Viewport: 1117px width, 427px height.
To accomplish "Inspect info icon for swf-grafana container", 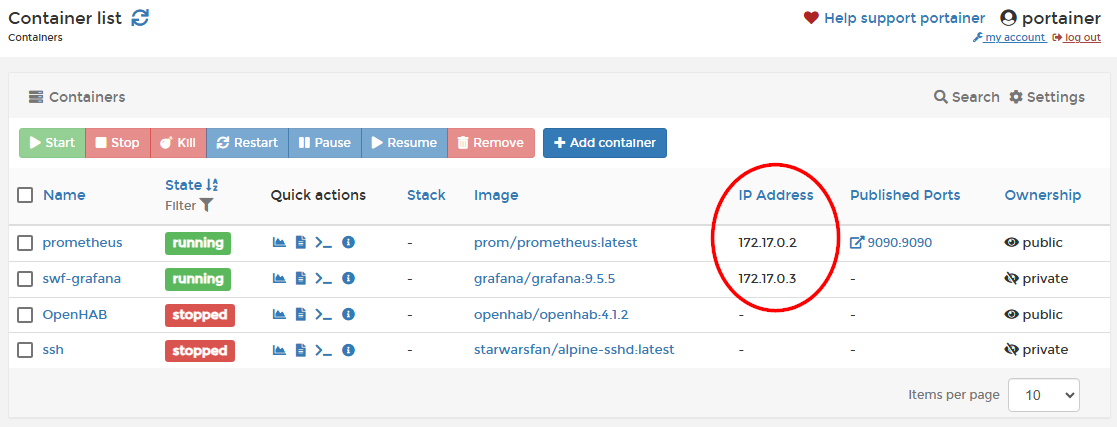I will point(348,278).
